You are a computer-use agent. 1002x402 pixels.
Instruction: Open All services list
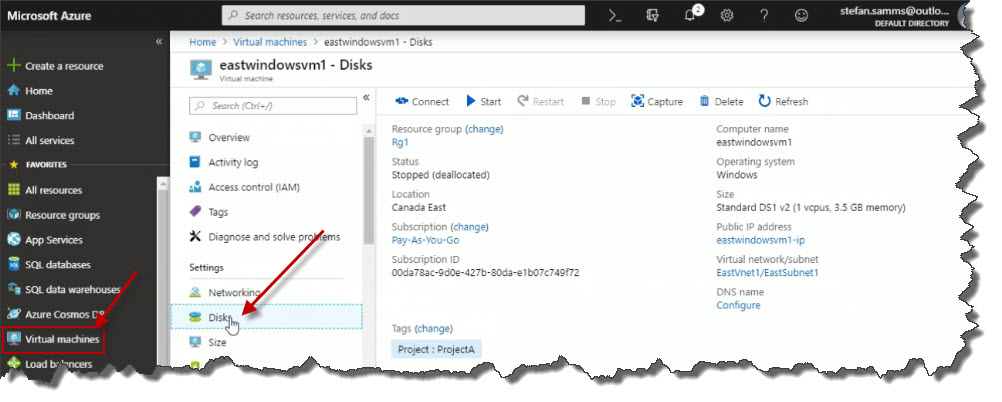(40, 141)
